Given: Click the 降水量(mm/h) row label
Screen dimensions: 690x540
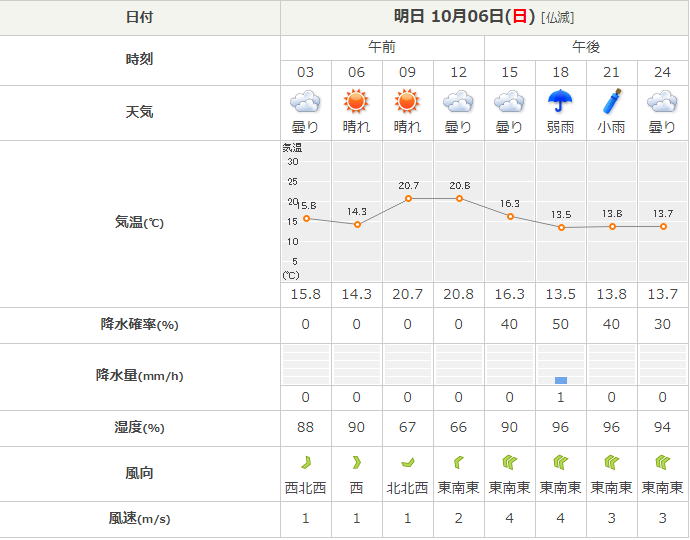Looking at the screenshot, I should [x=139, y=375].
